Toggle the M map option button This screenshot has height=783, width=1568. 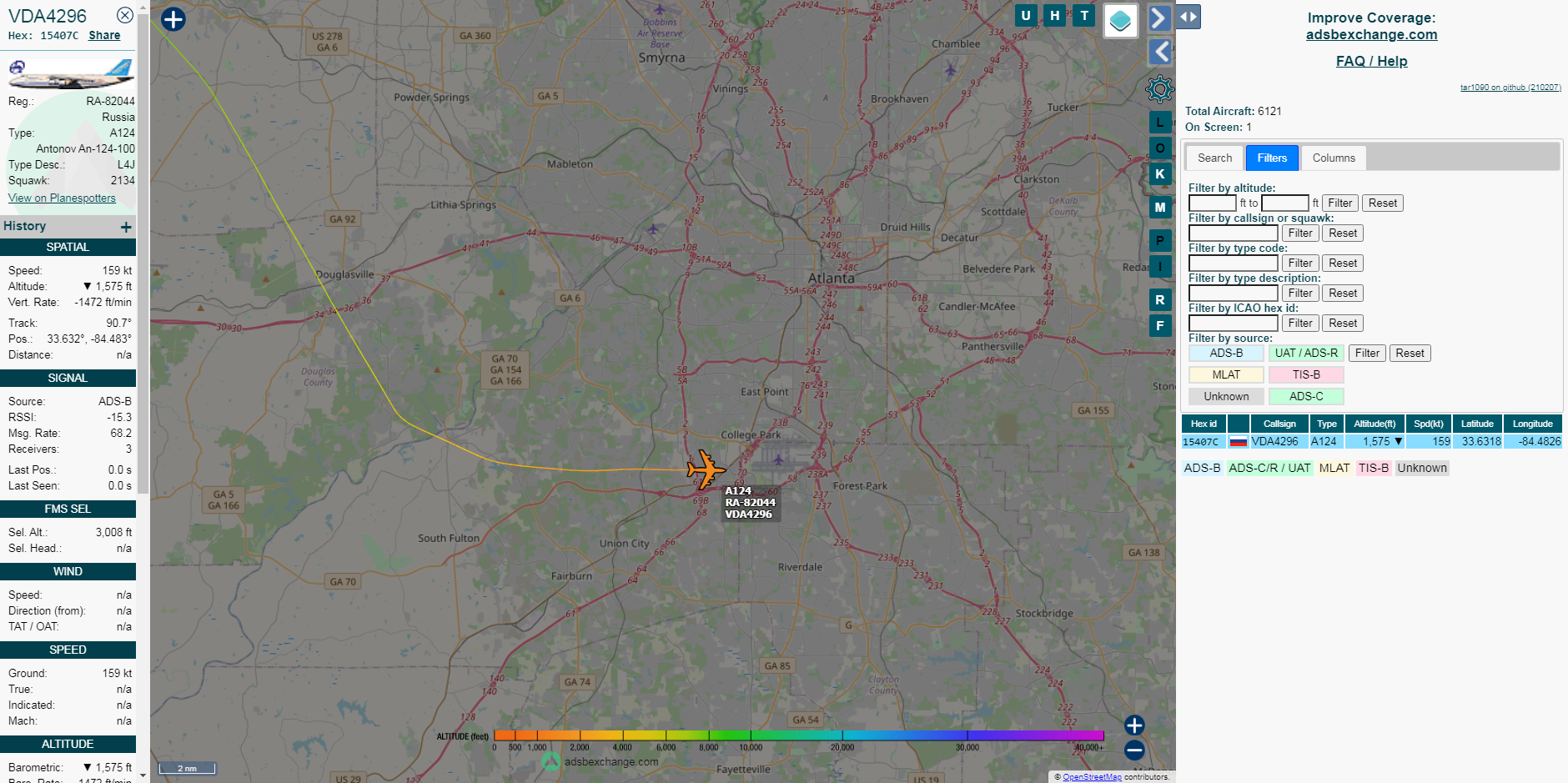pyautogui.click(x=1160, y=208)
